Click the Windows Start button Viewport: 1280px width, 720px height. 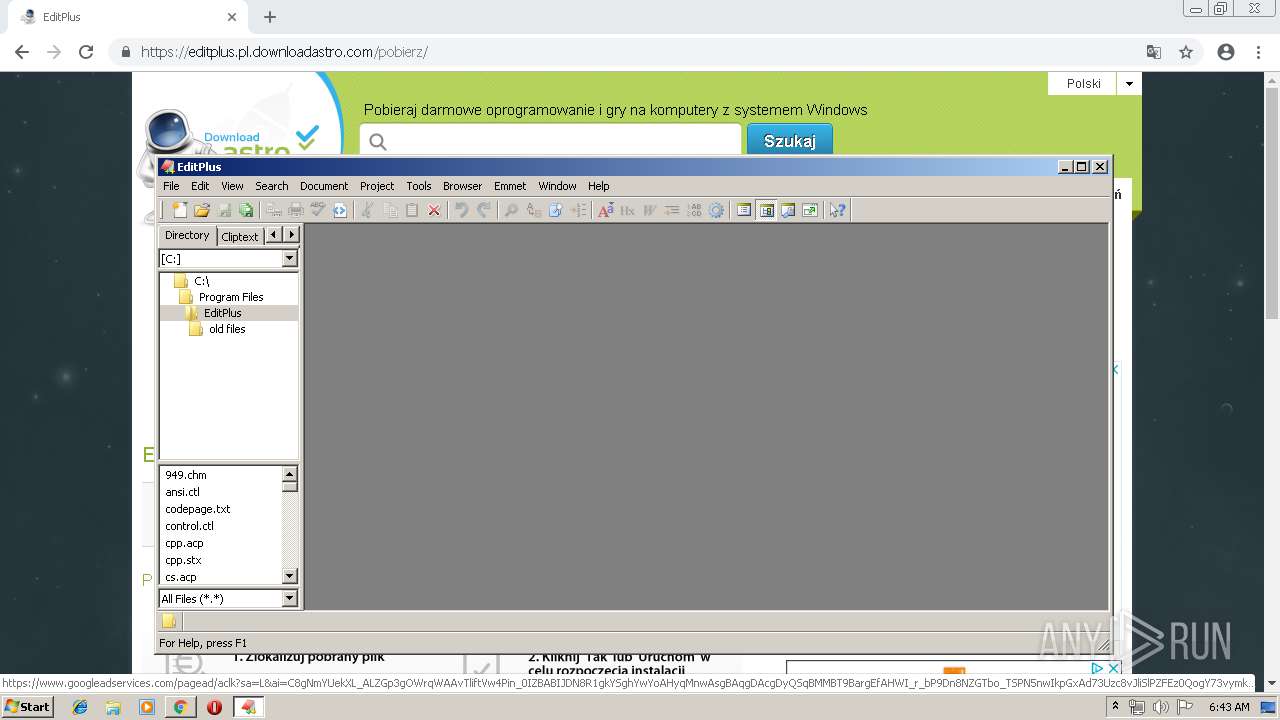[28, 707]
